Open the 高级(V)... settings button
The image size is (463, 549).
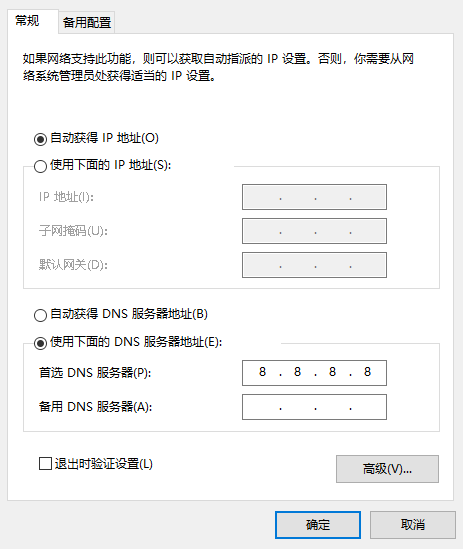(x=387, y=469)
